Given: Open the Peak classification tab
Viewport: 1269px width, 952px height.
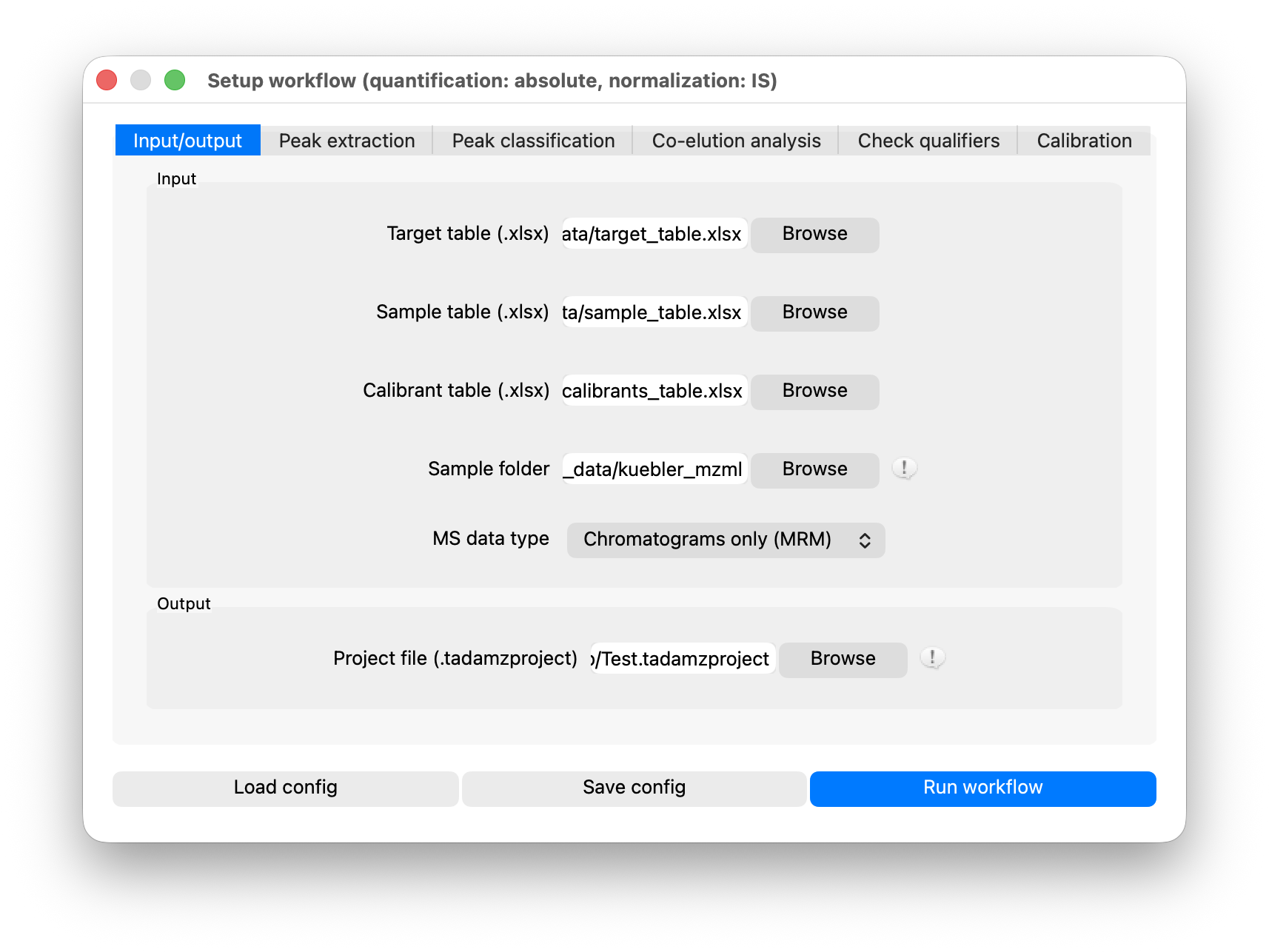Looking at the screenshot, I should point(533,141).
